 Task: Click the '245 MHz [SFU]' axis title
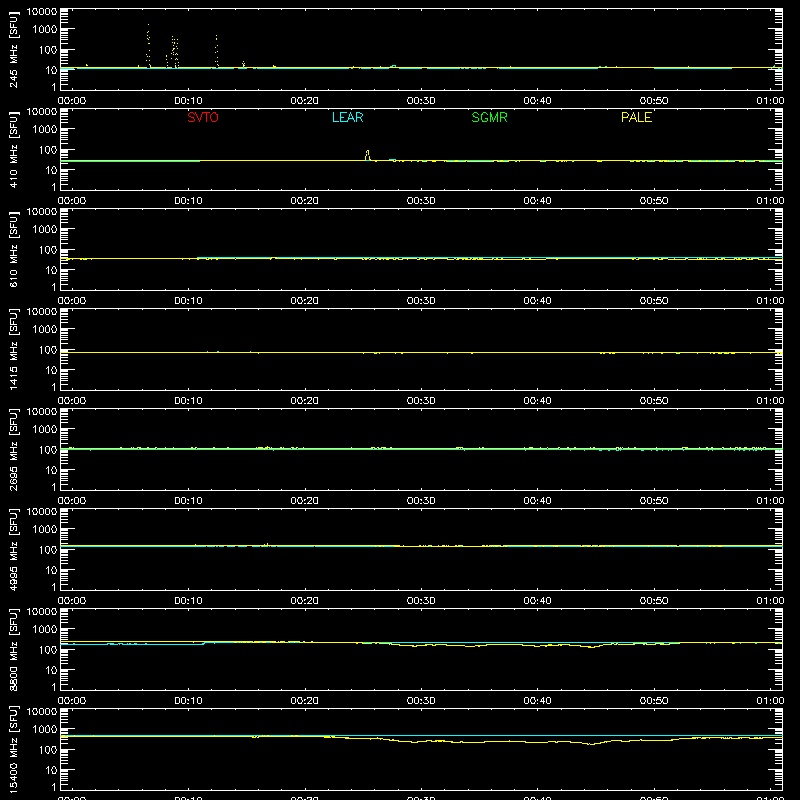[x=13, y=49]
